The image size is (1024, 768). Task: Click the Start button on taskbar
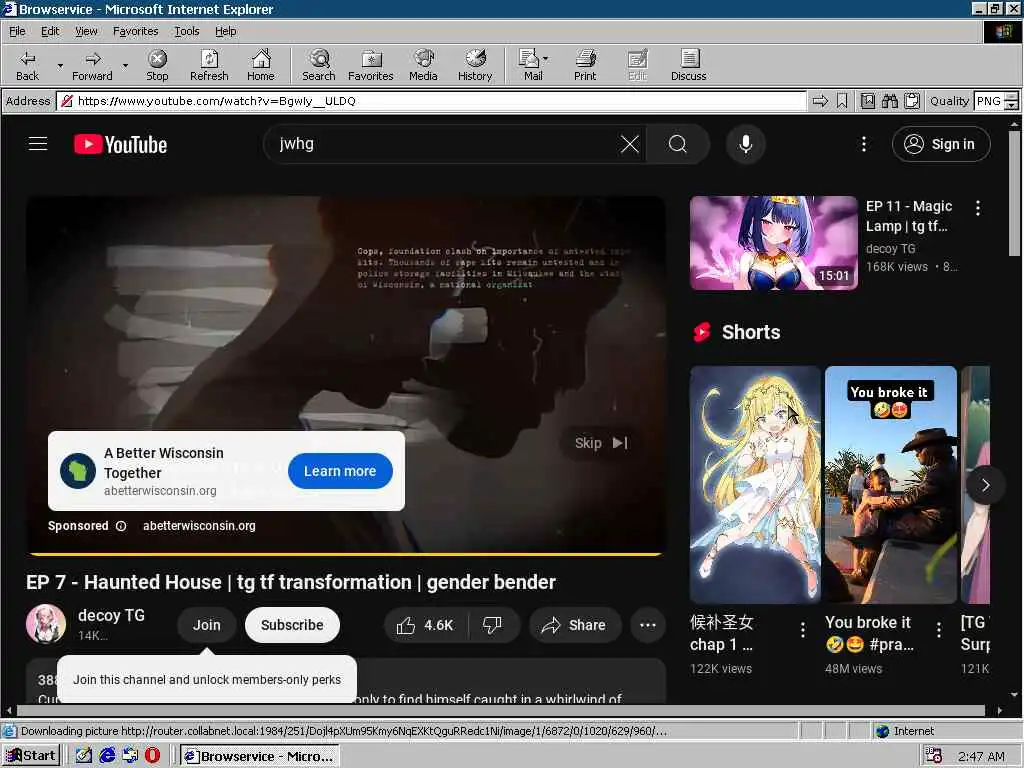(x=31, y=756)
